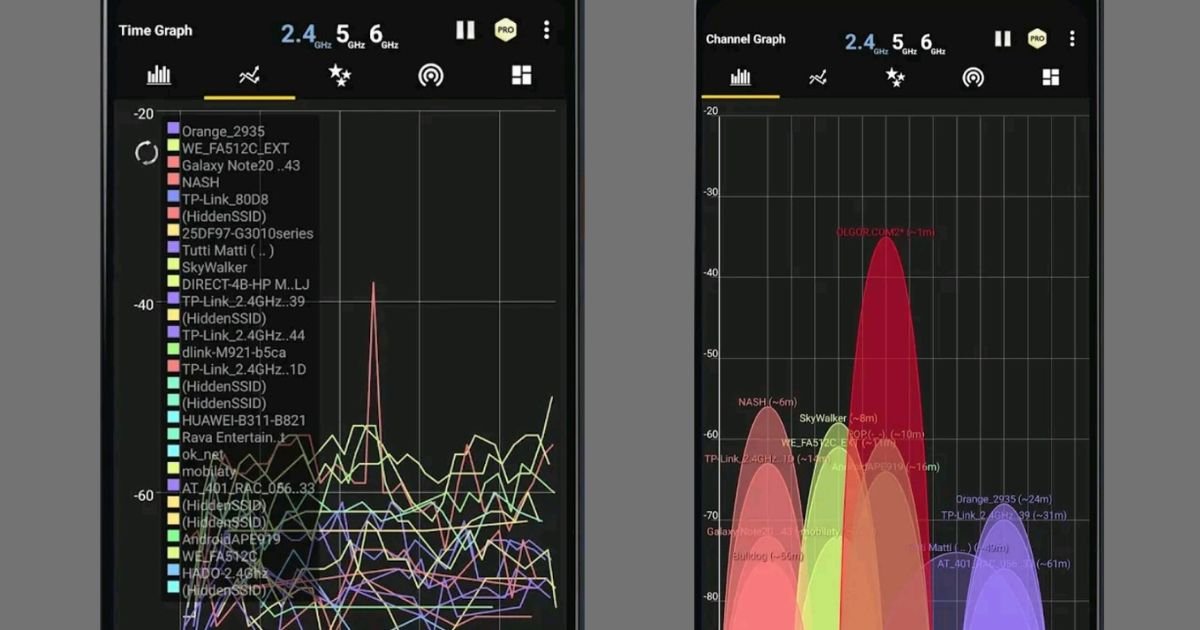Switch to 6 GHz band on Channel Graph screen

point(933,43)
